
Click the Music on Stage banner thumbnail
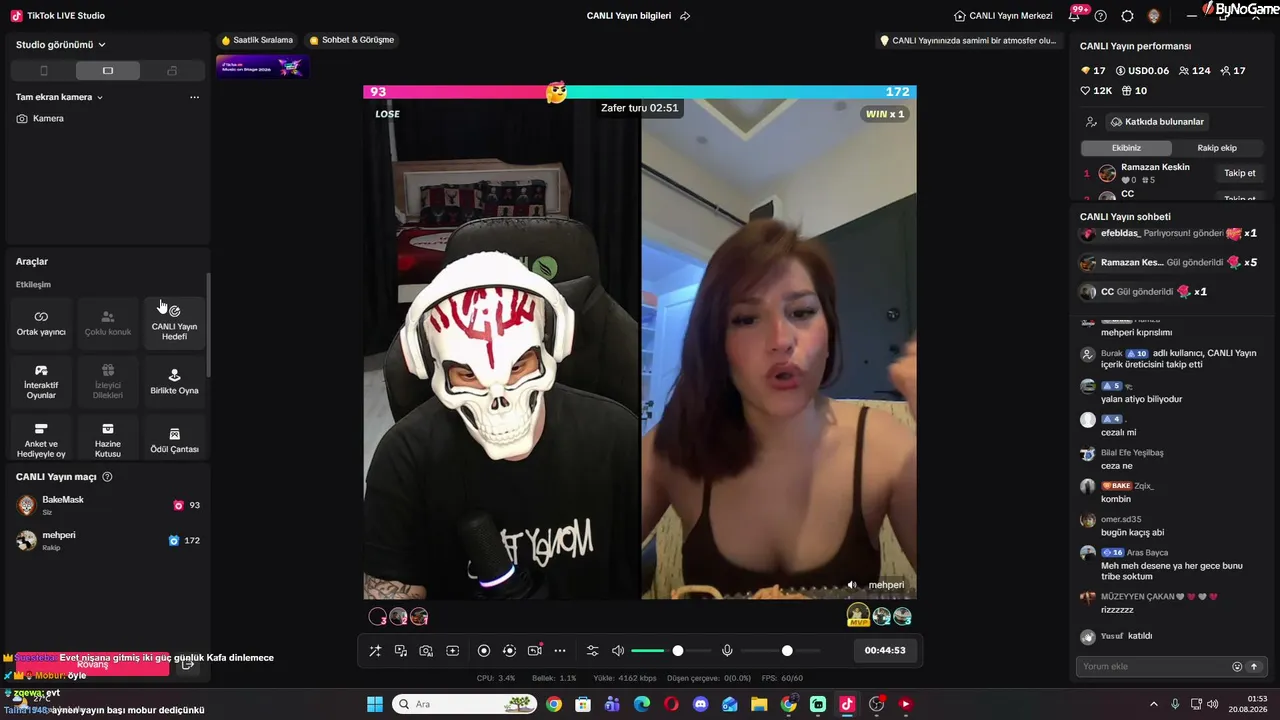click(x=261, y=67)
